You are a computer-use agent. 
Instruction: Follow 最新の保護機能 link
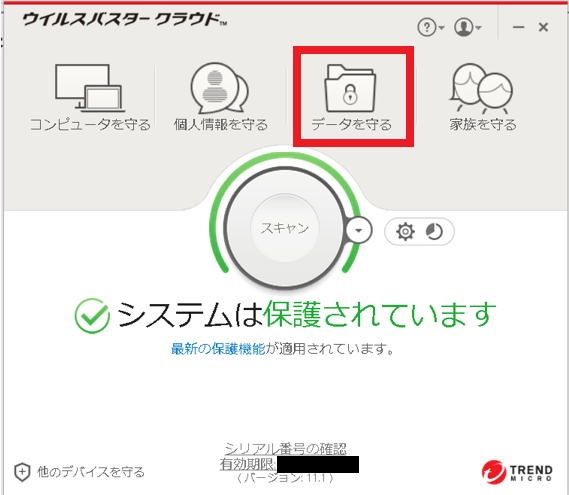point(218,349)
